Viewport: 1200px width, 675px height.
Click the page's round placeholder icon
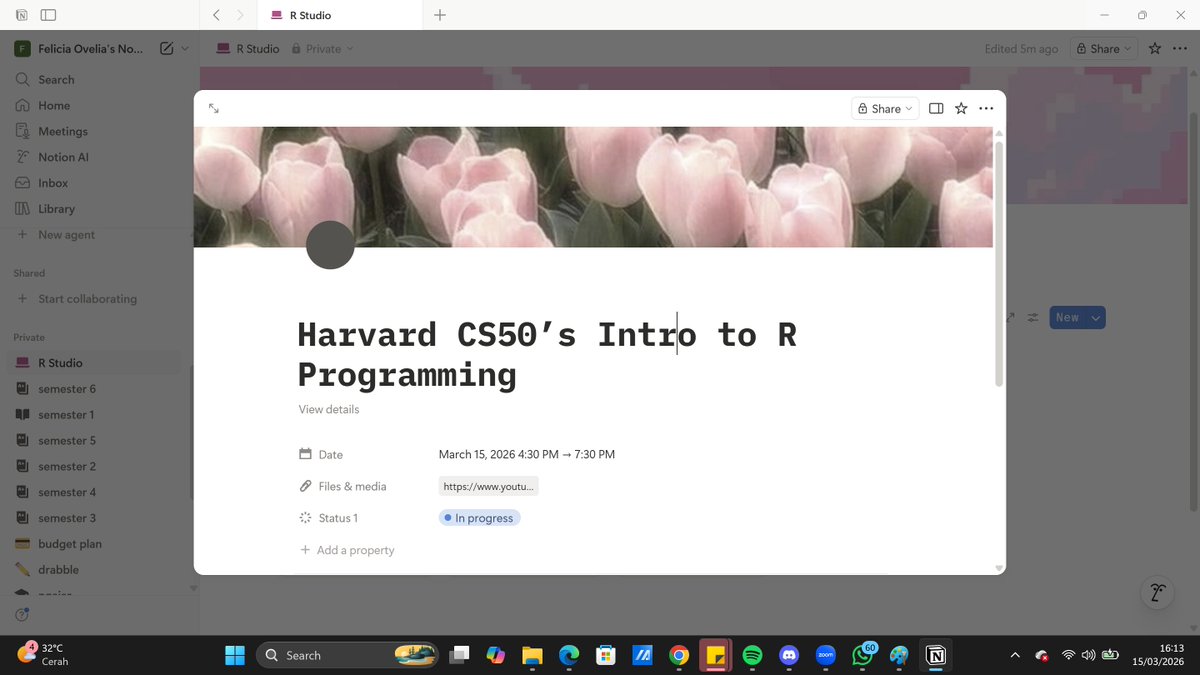330,245
